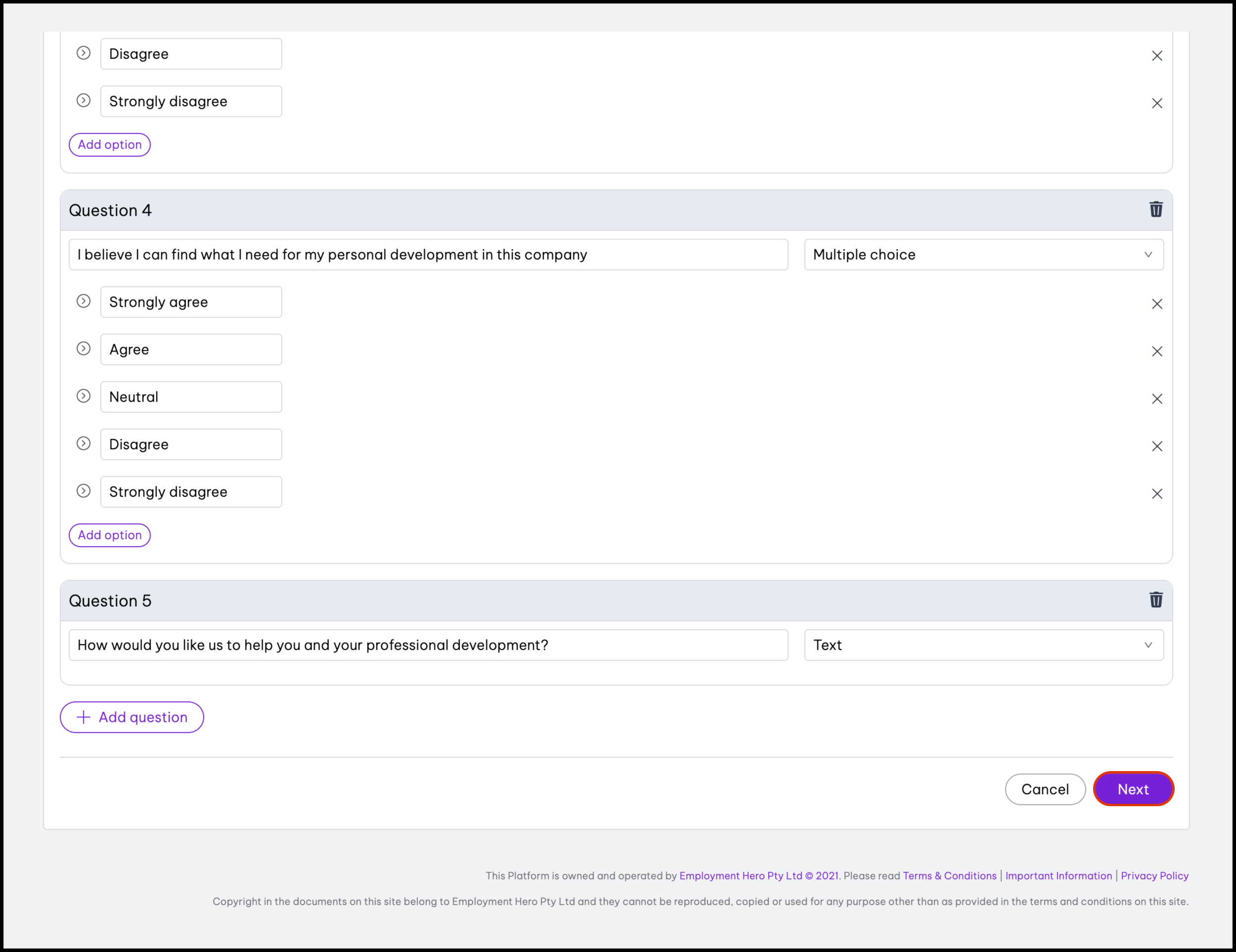Viewport: 1236px width, 952px height.
Task: Remove the topmost Disagree option
Action: (1157, 56)
